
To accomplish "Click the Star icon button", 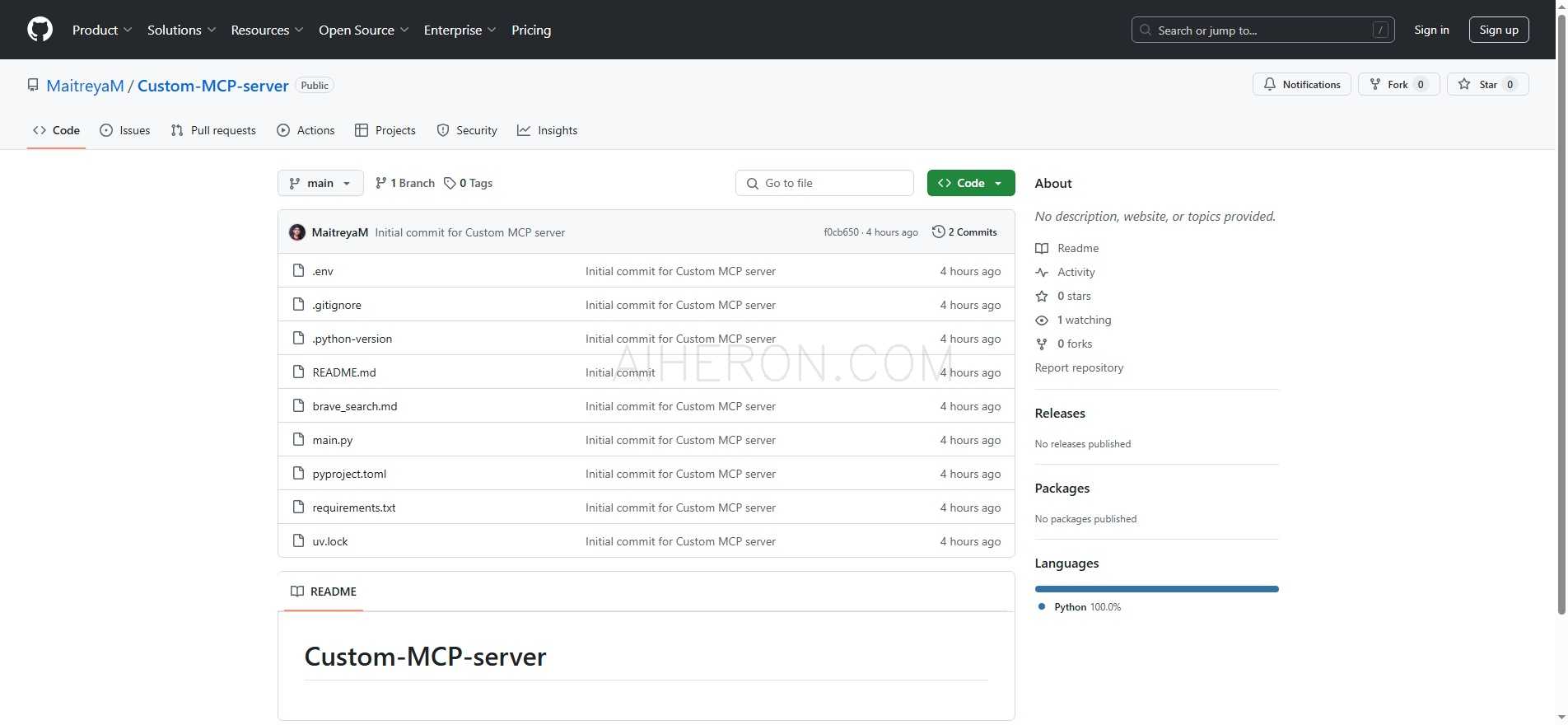I will [x=1464, y=84].
